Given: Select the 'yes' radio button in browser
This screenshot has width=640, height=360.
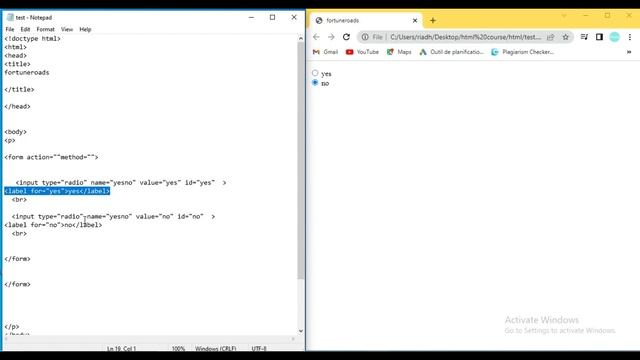Looking at the screenshot, I should click(x=315, y=73).
